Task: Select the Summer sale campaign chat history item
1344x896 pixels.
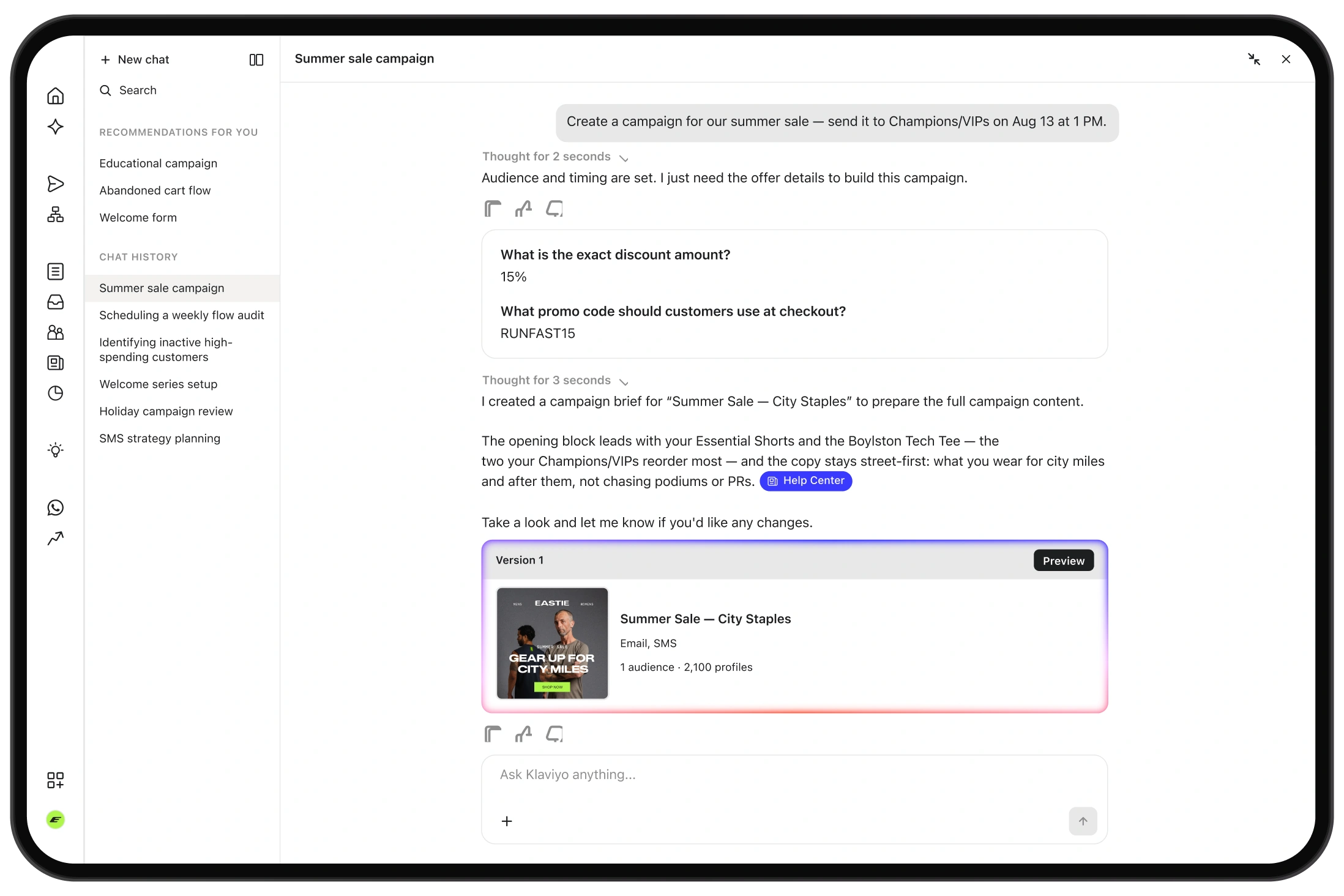Action: point(182,288)
